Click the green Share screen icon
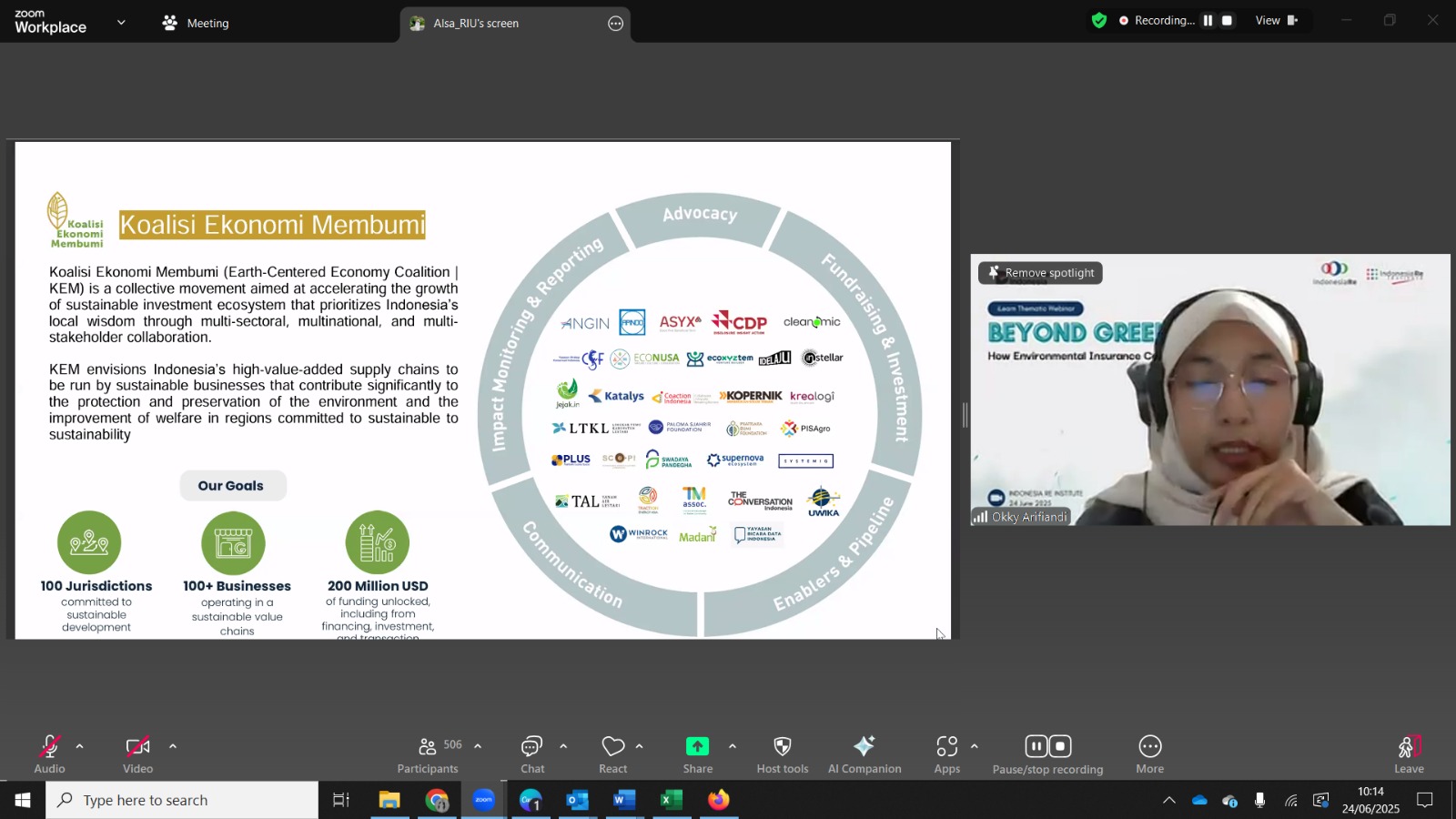 point(698,746)
